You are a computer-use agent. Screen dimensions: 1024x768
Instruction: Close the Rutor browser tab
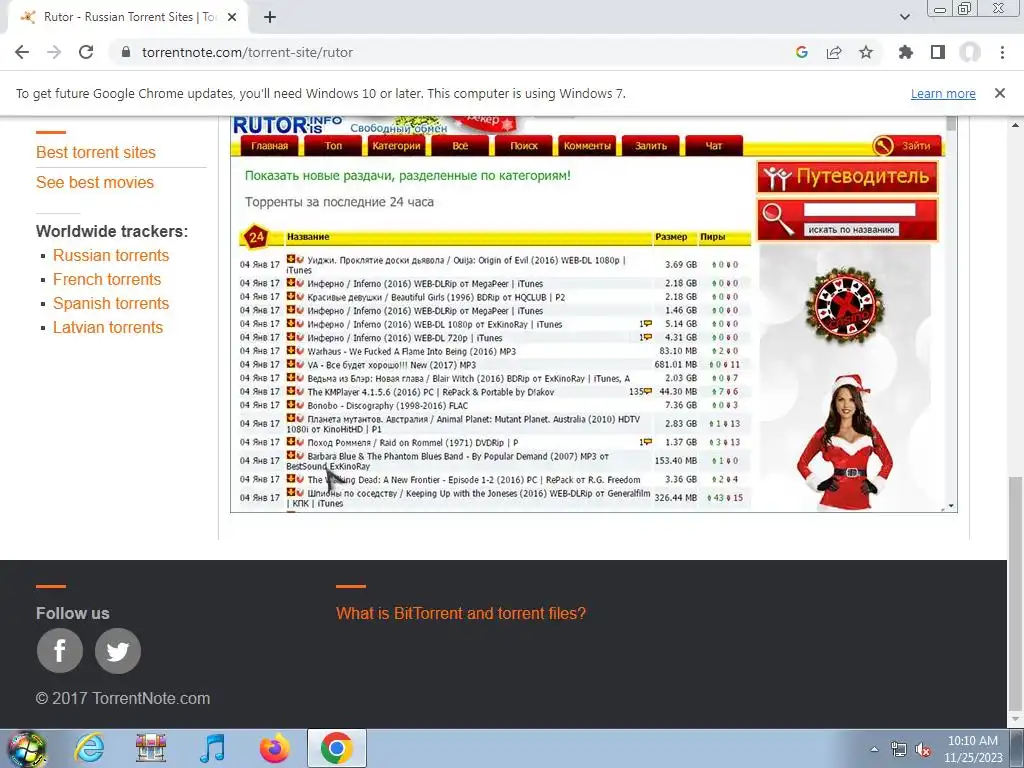(x=232, y=17)
